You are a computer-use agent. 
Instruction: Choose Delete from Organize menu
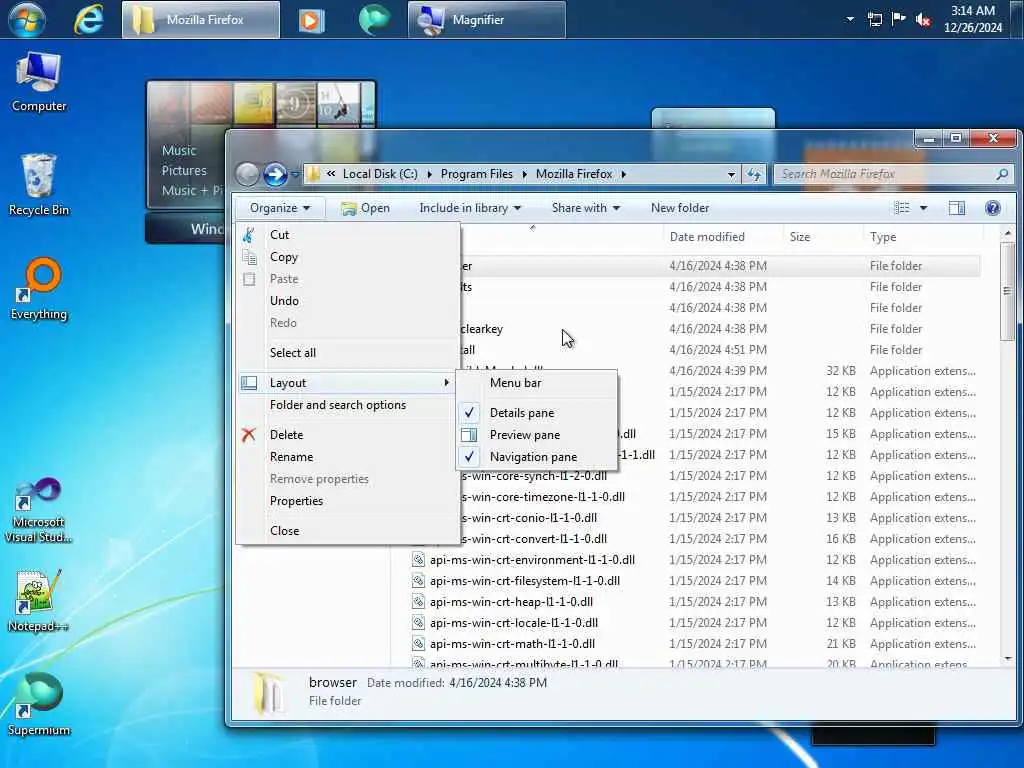pyautogui.click(x=347, y=435)
